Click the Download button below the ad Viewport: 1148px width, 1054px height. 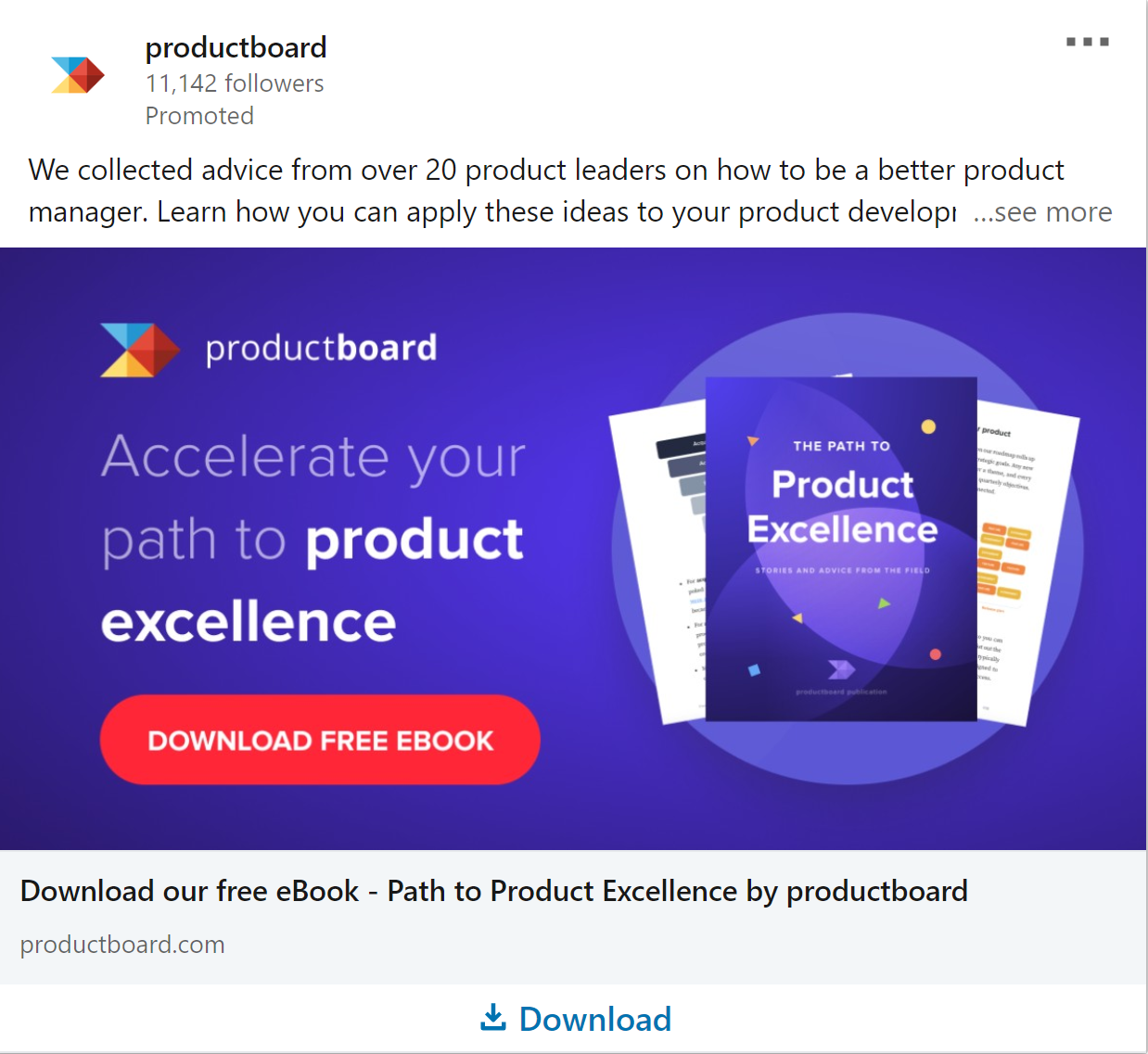point(575,1019)
